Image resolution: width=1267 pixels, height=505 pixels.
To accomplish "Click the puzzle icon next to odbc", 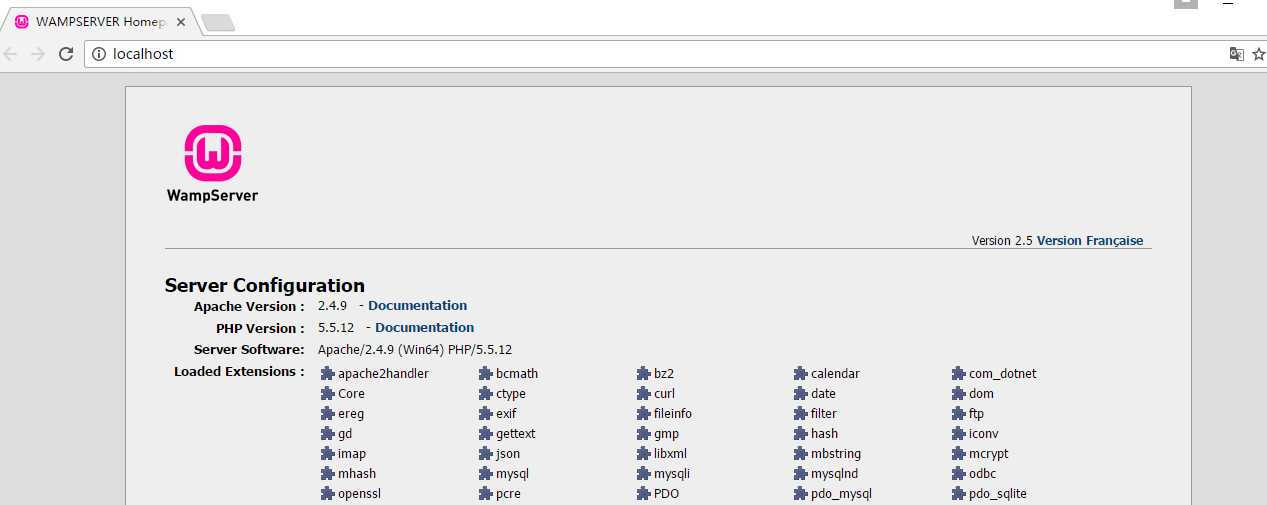I will tap(959, 474).
